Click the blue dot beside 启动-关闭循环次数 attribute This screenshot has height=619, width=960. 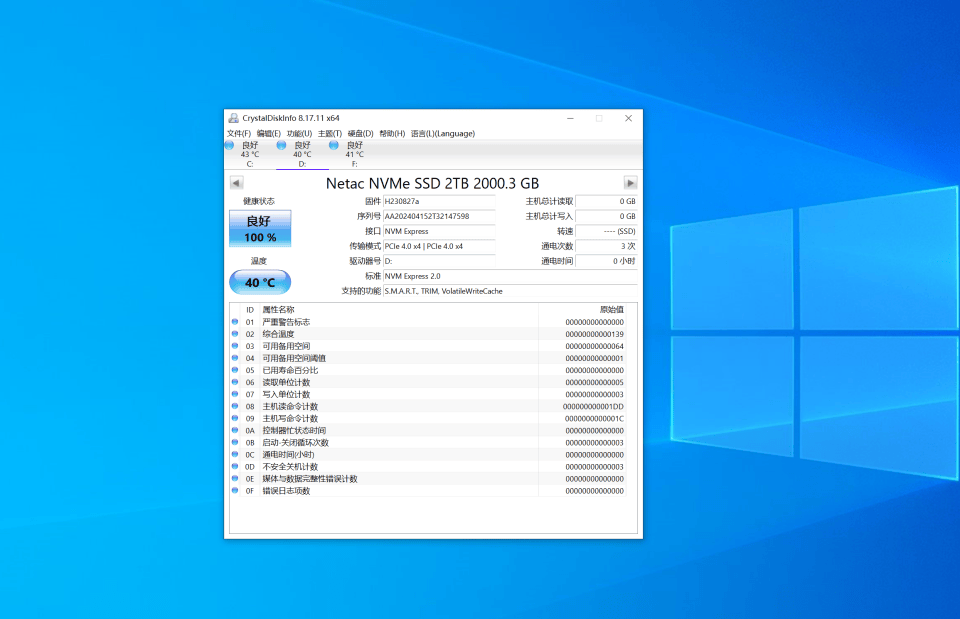tap(236, 442)
